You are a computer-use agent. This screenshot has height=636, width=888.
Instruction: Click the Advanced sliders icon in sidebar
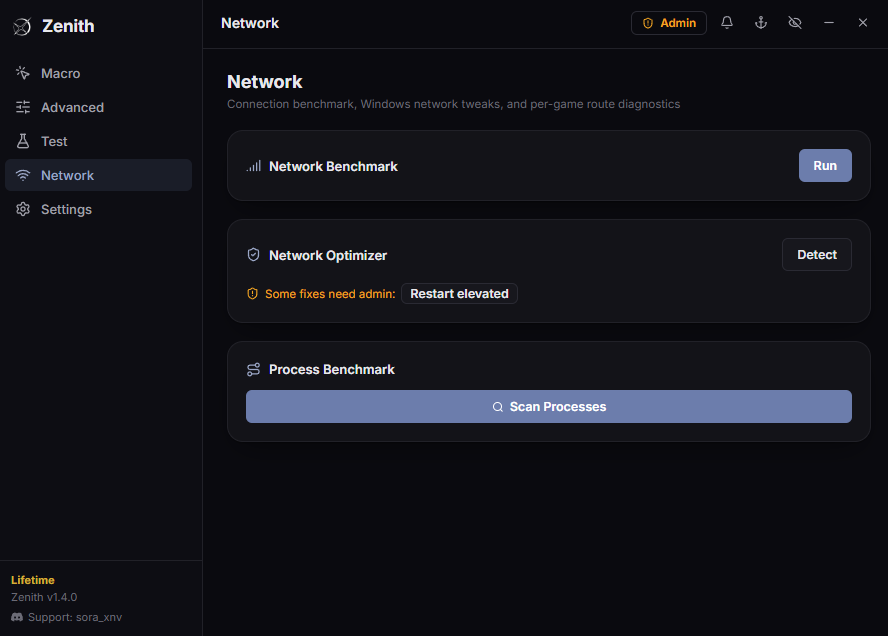point(23,107)
